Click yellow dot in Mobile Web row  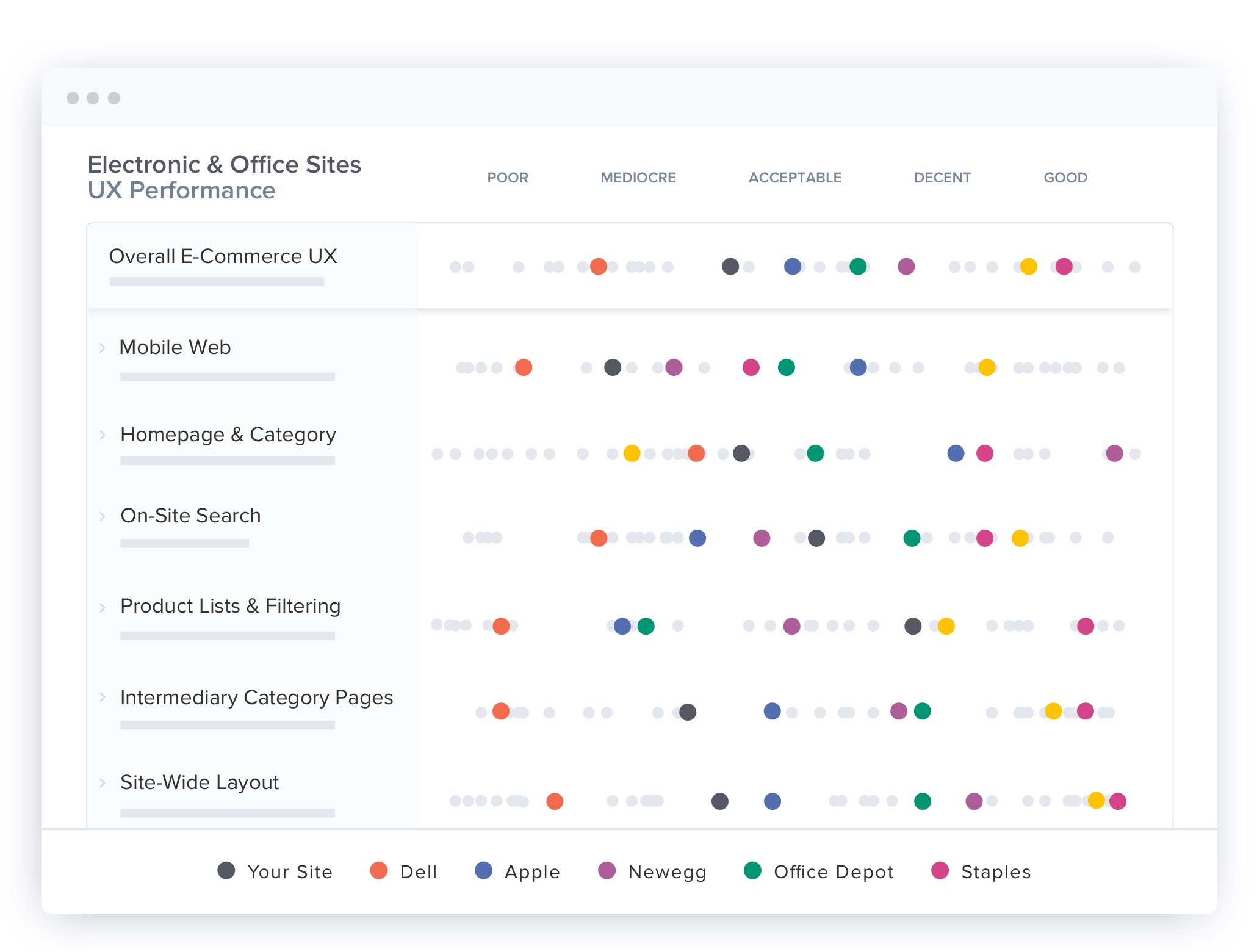987,367
